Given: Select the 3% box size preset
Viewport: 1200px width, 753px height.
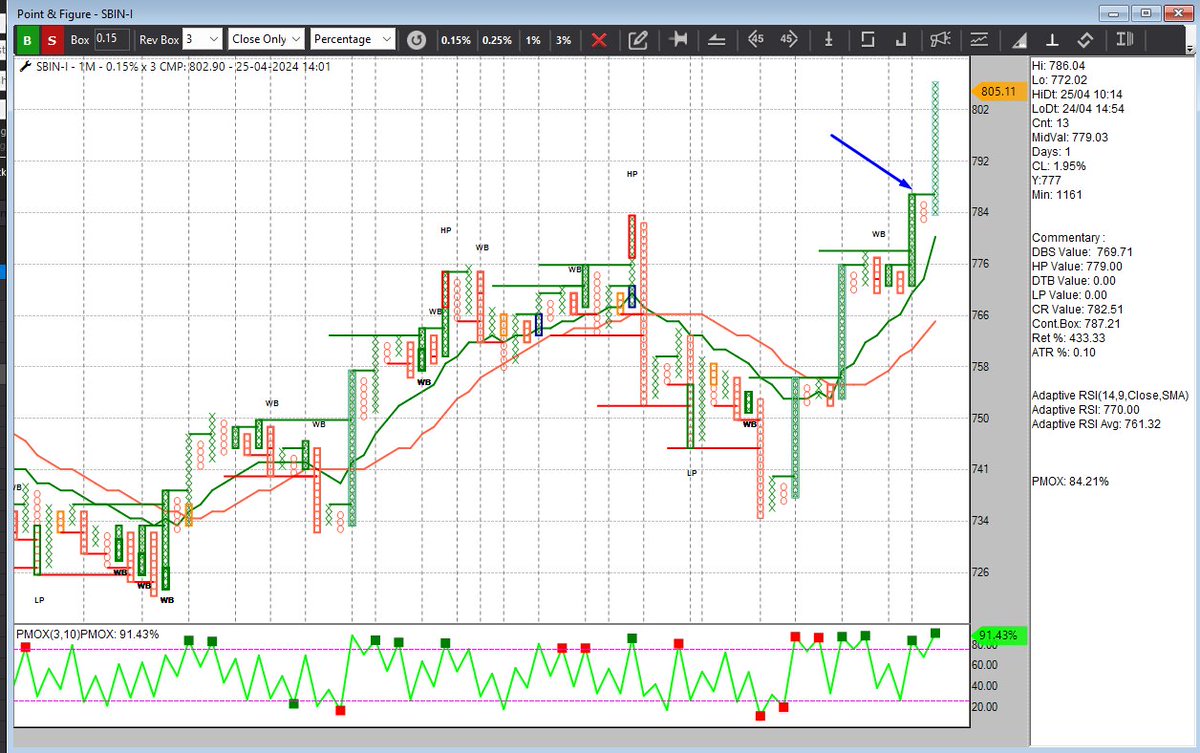Looking at the screenshot, I should tap(564, 40).
